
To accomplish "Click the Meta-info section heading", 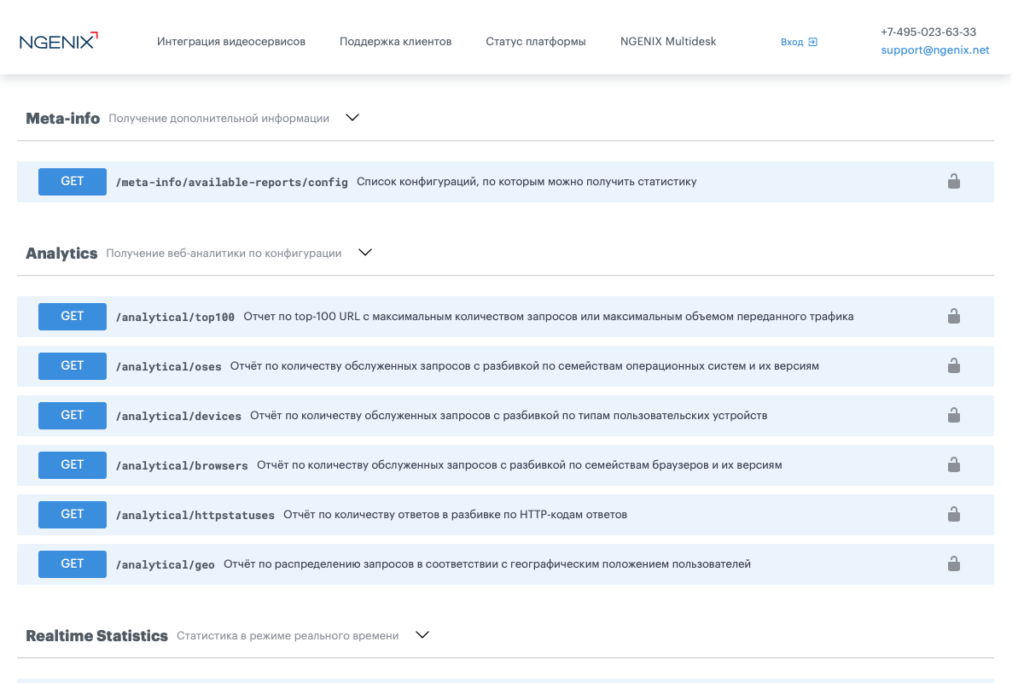I will click(63, 118).
